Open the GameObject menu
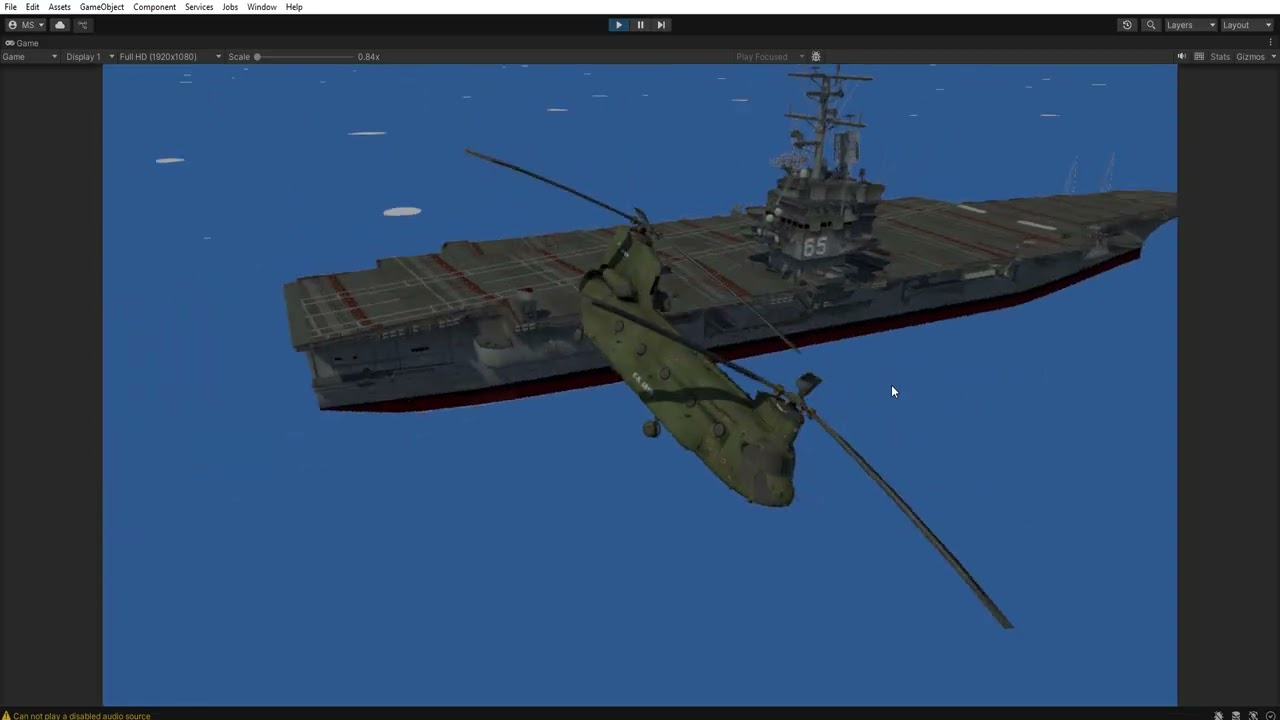 click(x=102, y=7)
